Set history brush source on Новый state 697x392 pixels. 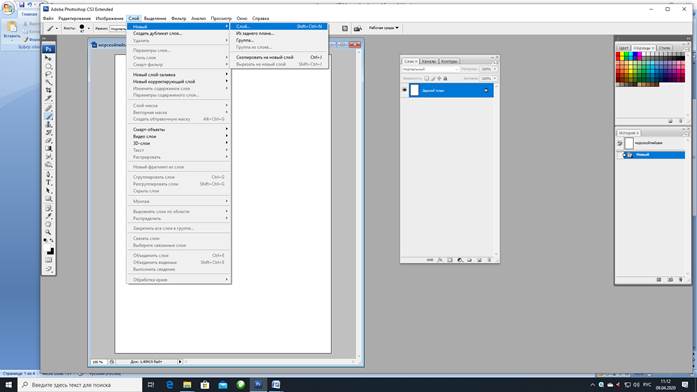(x=620, y=155)
